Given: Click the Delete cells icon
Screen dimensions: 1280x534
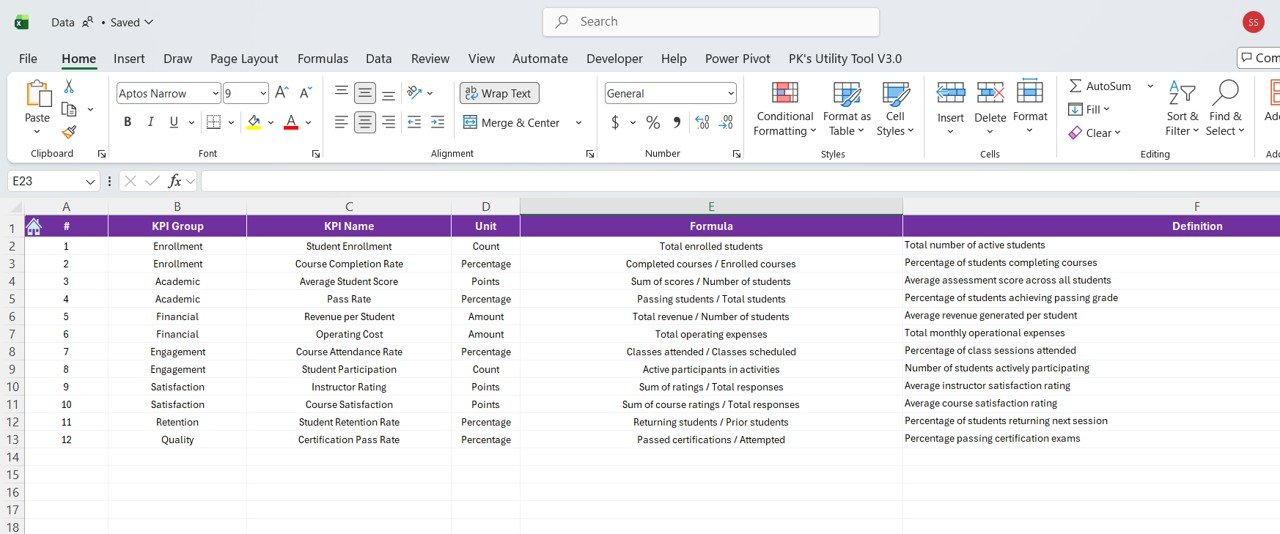Looking at the screenshot, I should point(990,93).
